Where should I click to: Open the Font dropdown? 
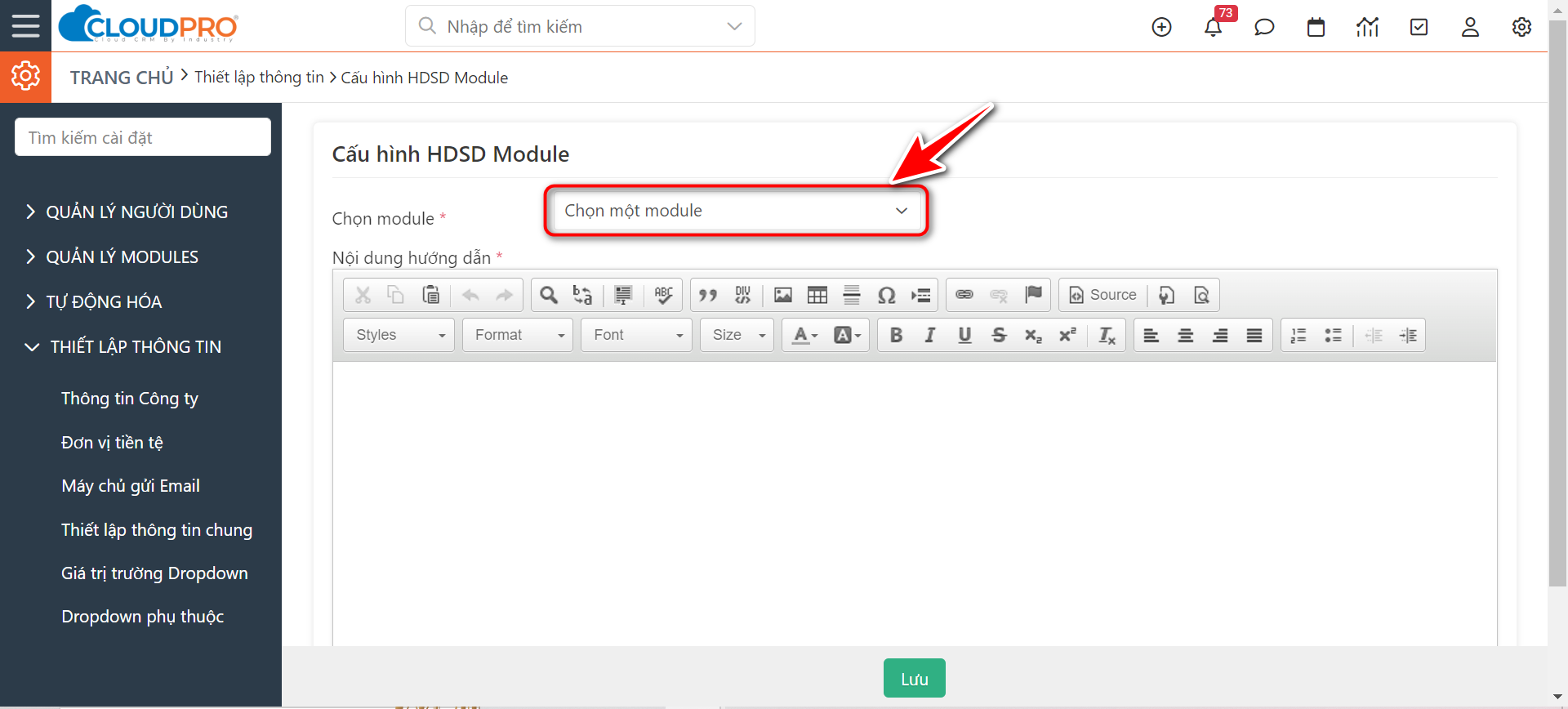click(x=636, y=335)
